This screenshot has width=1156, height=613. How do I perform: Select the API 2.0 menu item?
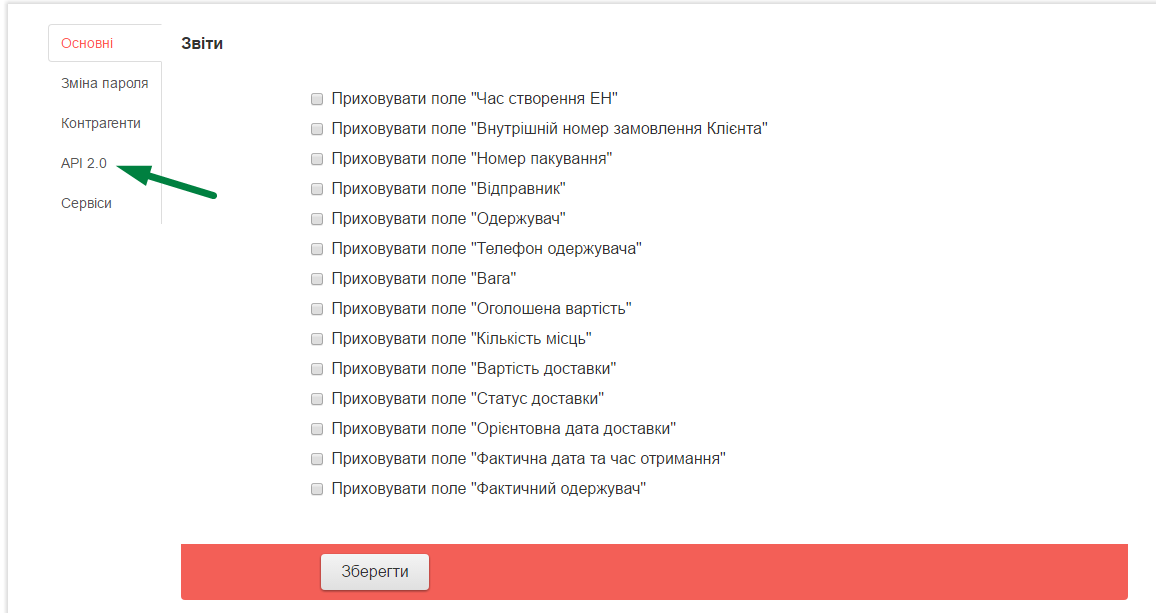(x=84, y=163)
